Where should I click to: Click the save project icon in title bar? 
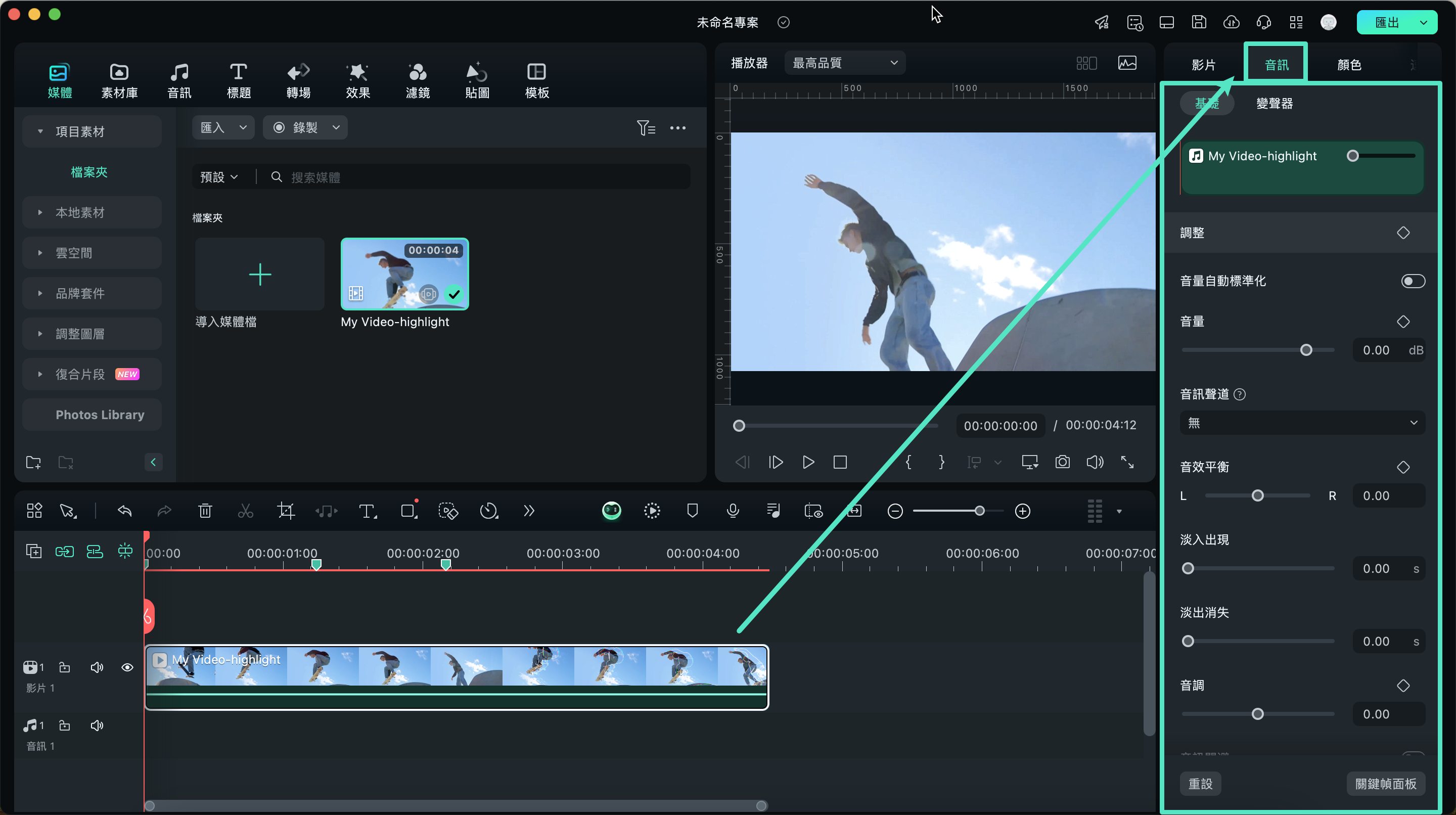(x=1199, y=22)
